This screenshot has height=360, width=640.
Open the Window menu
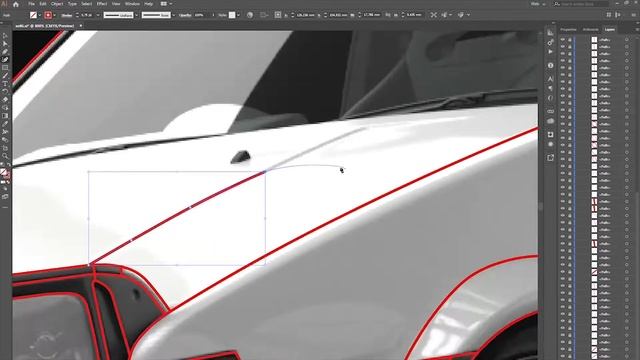(132, 4)
